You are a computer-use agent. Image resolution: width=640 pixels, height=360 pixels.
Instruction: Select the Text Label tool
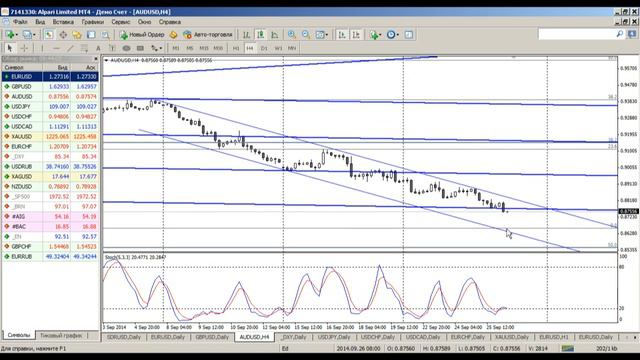[112, 48]
